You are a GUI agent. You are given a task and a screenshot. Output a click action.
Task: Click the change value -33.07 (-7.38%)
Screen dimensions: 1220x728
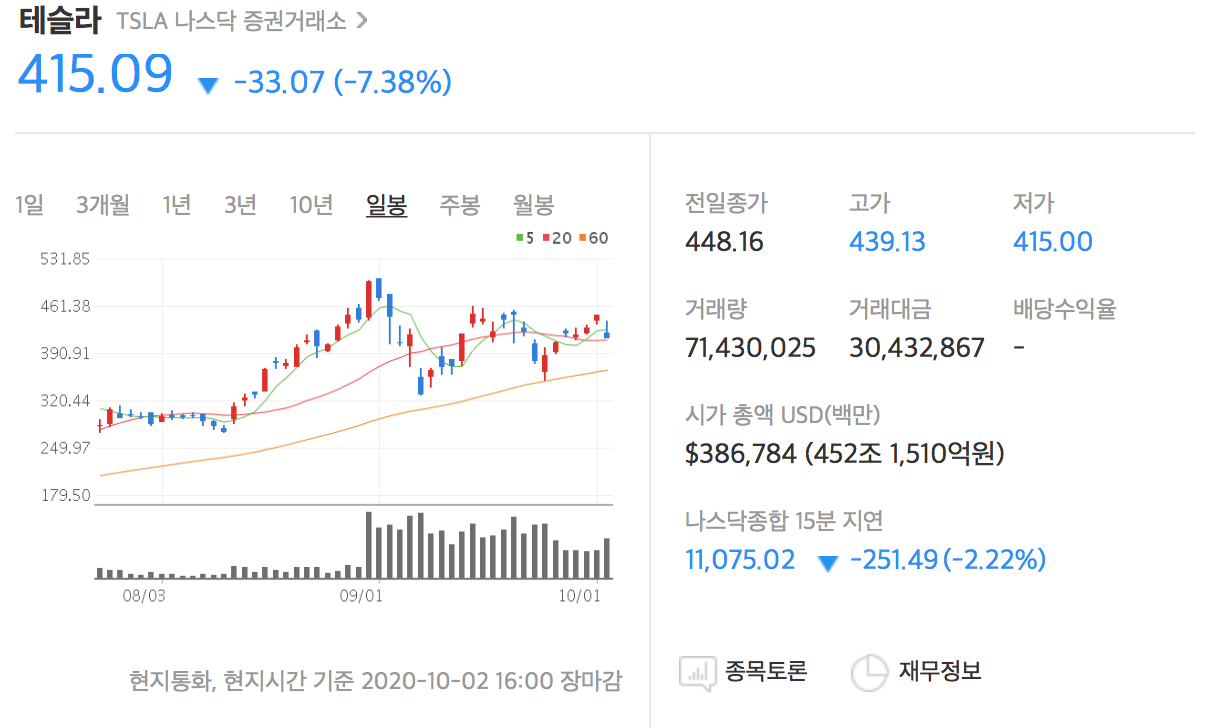click(343, 81)
